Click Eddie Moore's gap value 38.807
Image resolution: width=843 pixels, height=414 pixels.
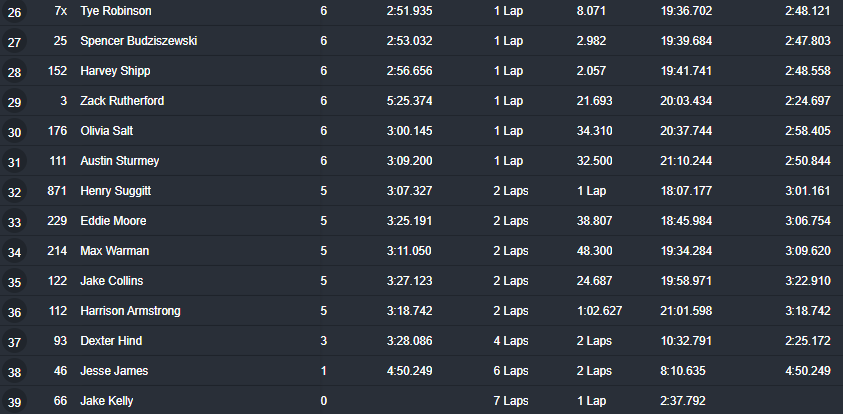tap(594, 221)
